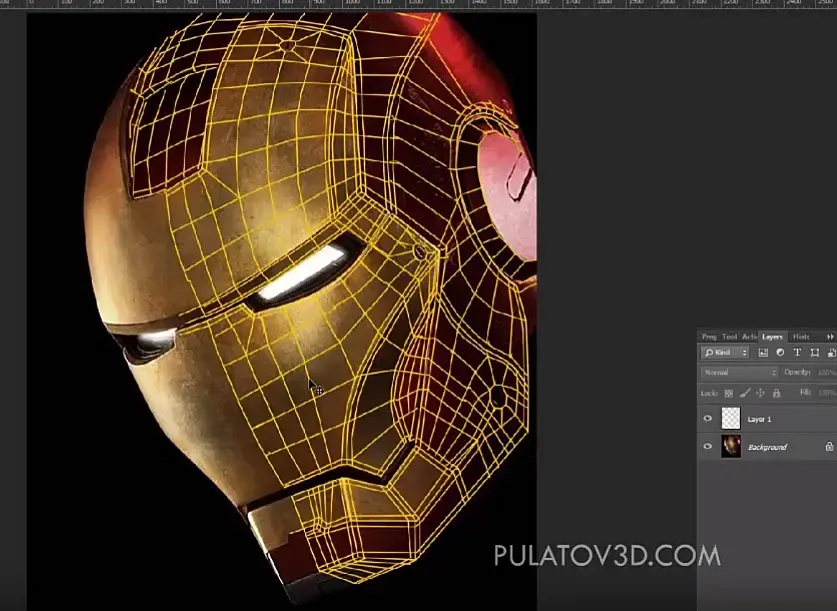Filter layers by adjustment layer icon
The width and height of the screenshot is (837, 611).
click(x=780, y=352)
